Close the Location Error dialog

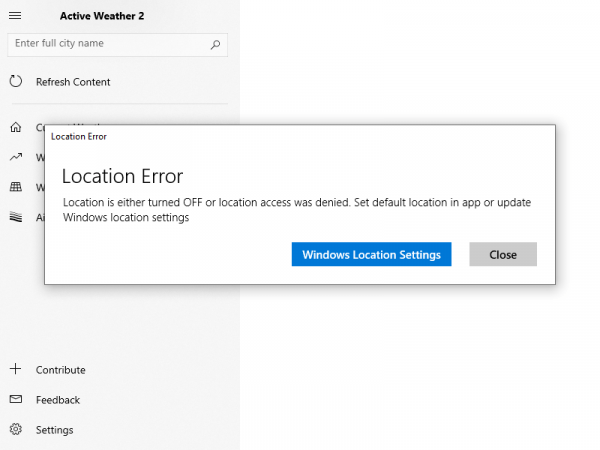(x=503, y=254)
